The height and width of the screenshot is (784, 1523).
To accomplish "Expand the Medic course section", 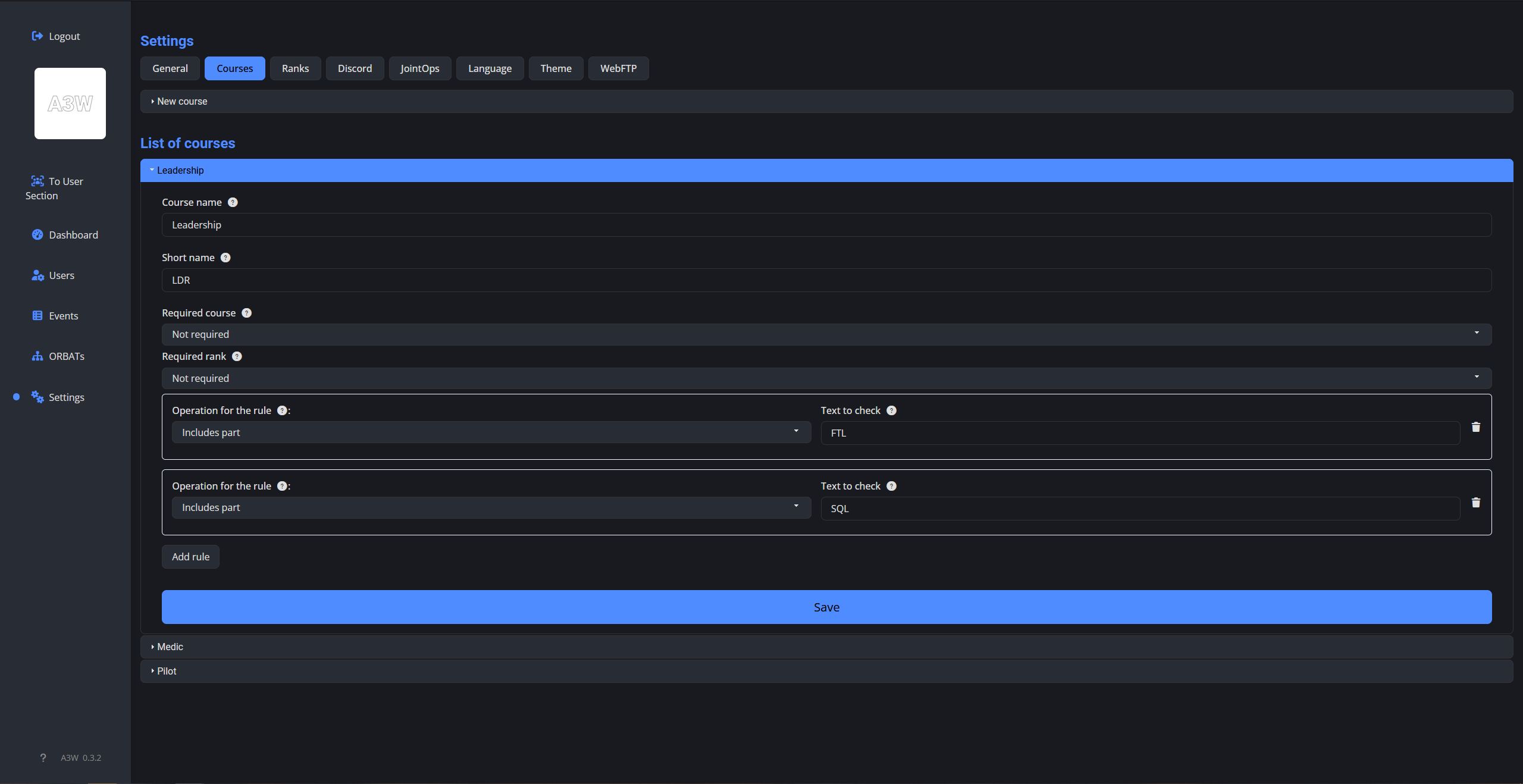I will (x=170, y=647).
